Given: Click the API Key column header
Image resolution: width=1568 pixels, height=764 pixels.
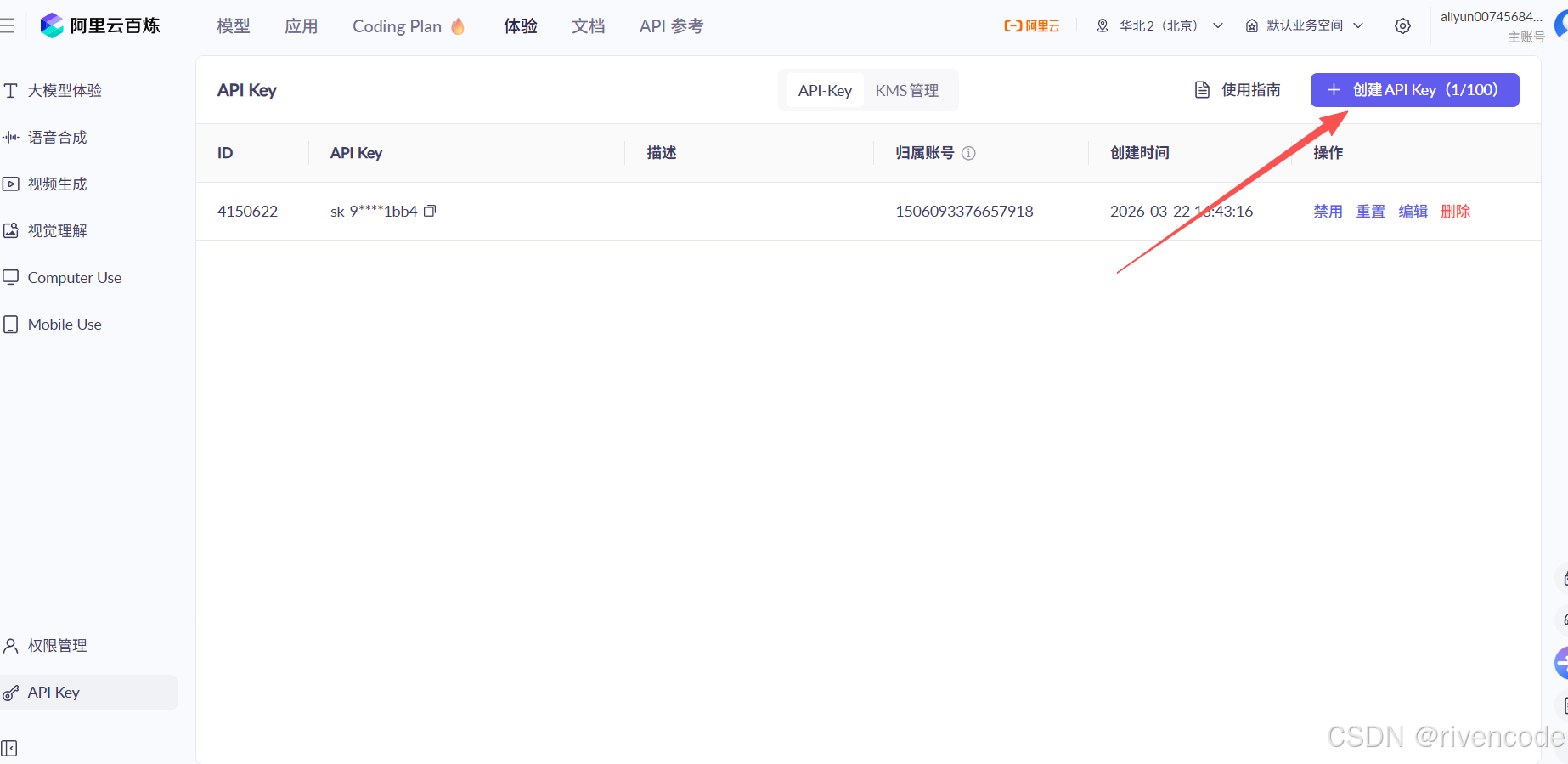Looking at the screenshot, I should 356,153.
